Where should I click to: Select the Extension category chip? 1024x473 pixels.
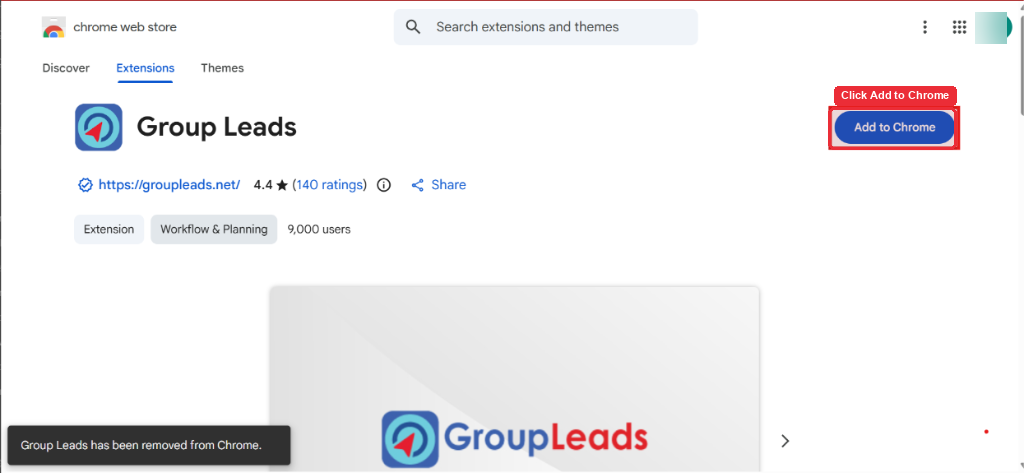[109, 229]
